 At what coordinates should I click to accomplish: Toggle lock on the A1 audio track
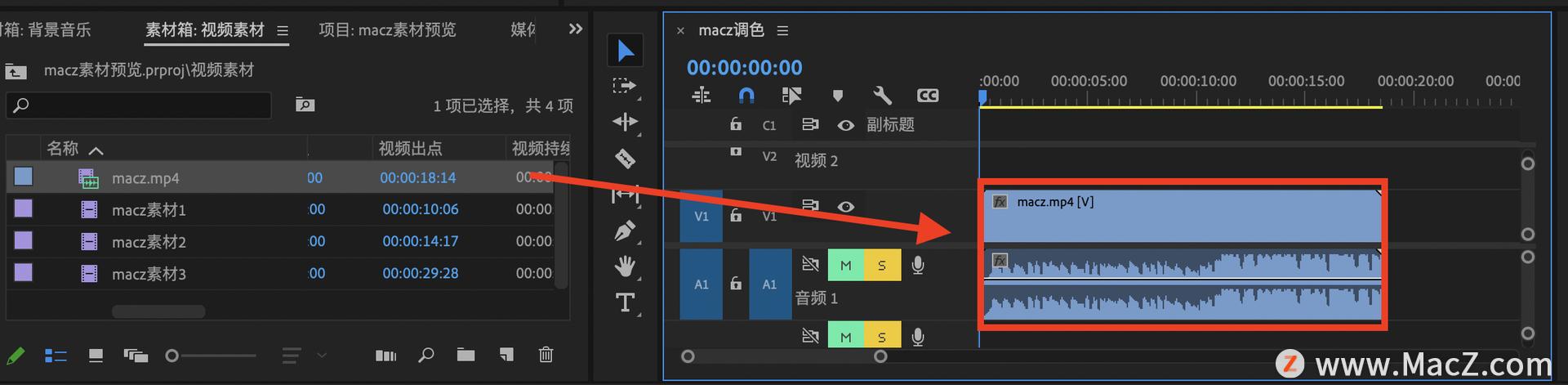tap(736, 284)
